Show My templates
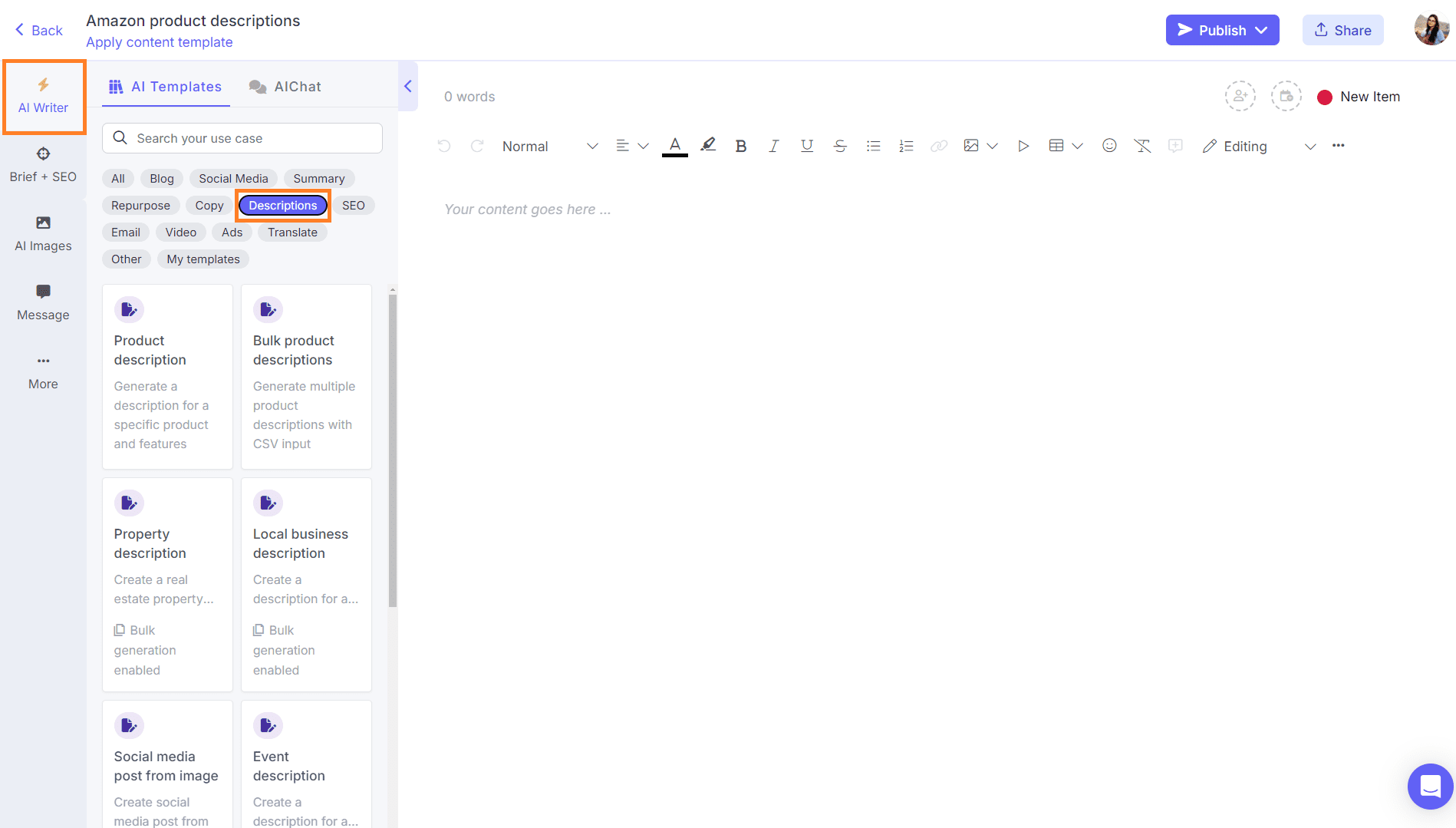 click(203, 259)
